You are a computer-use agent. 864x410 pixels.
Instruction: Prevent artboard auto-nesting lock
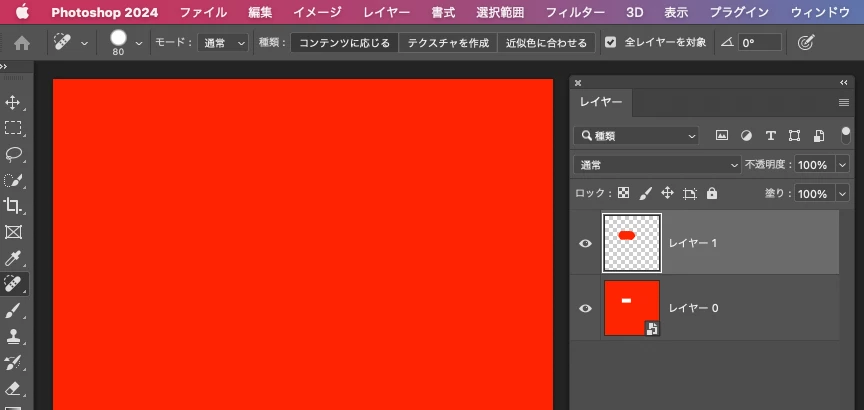pos(690,193)
